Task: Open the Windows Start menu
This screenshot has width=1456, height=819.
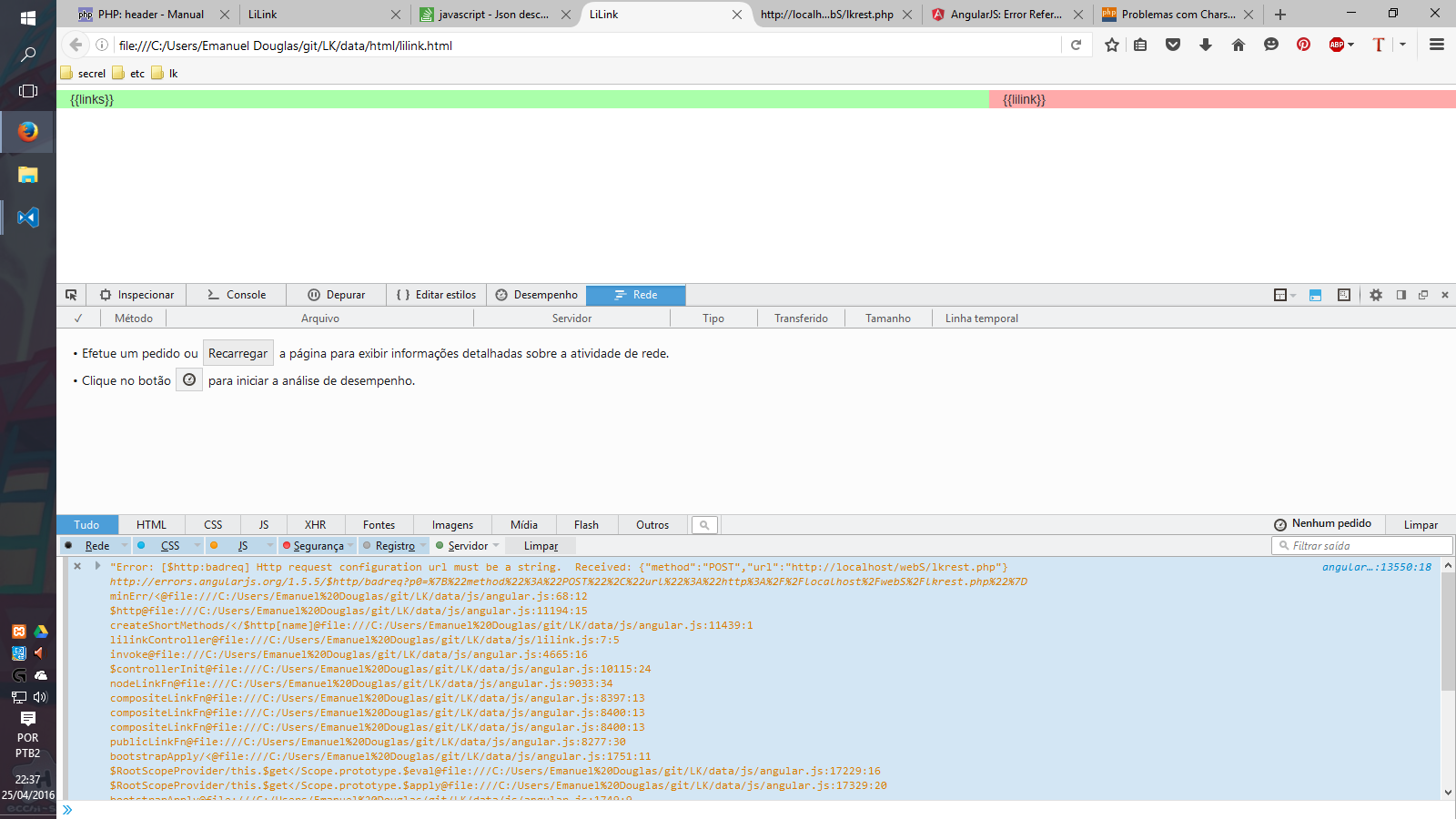Action: point(28,17)
